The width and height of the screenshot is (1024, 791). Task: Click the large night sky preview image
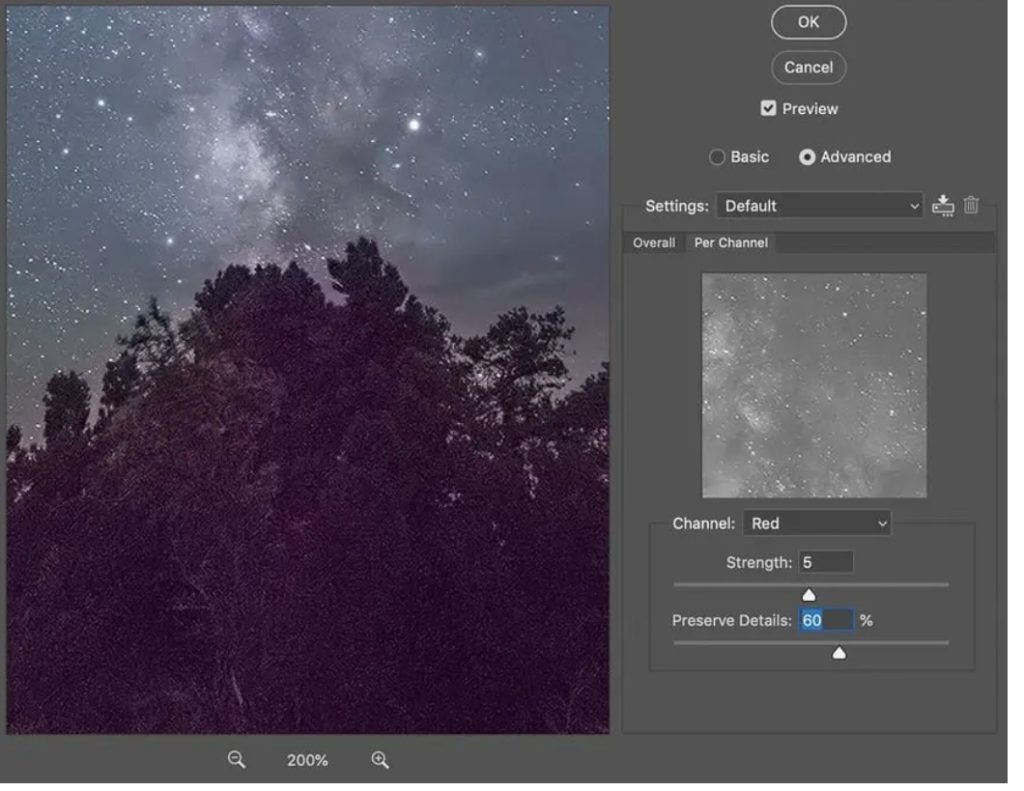pyautogui.click(x=308, y=370)
